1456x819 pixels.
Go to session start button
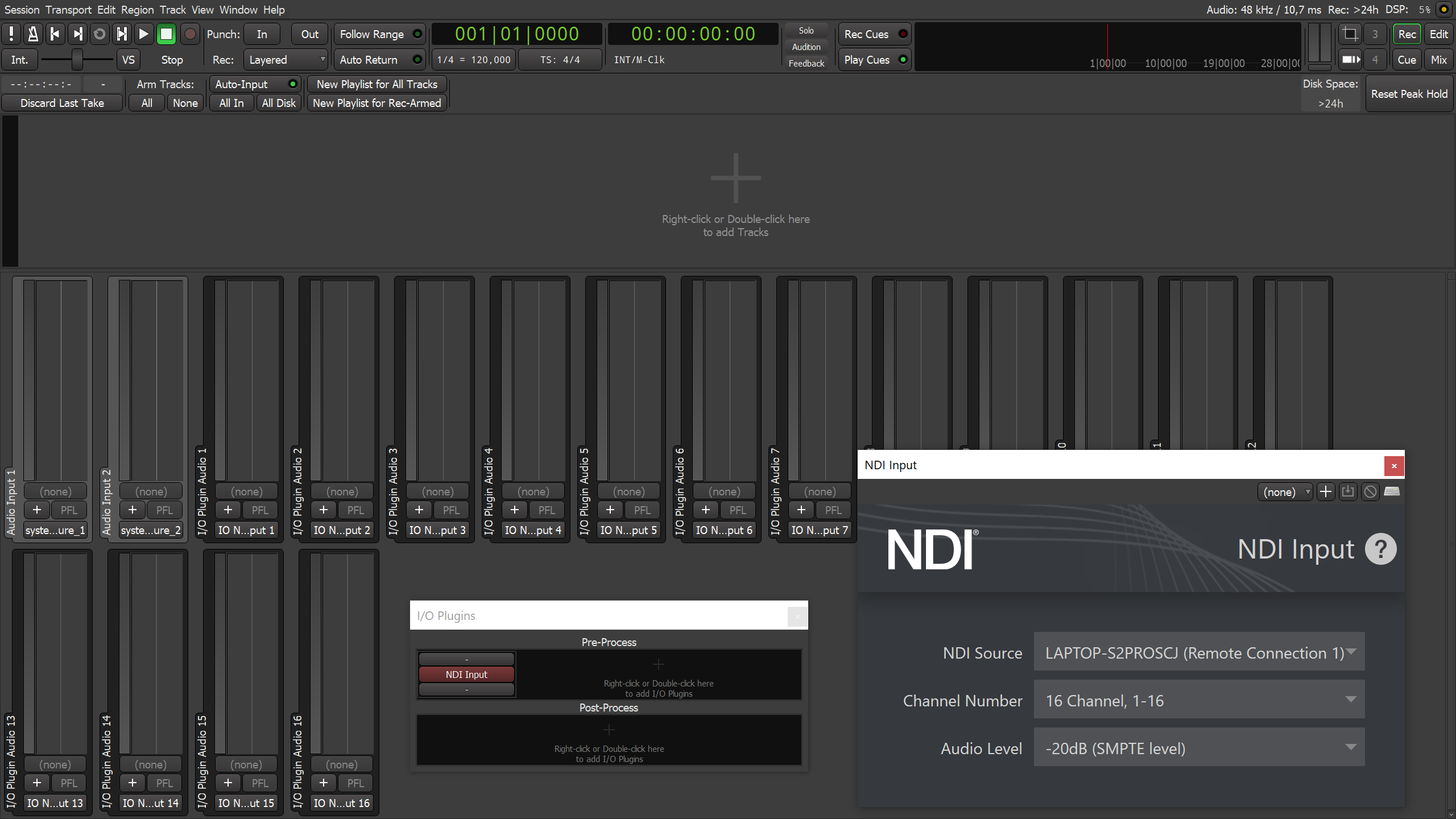(x=55, y=34)
